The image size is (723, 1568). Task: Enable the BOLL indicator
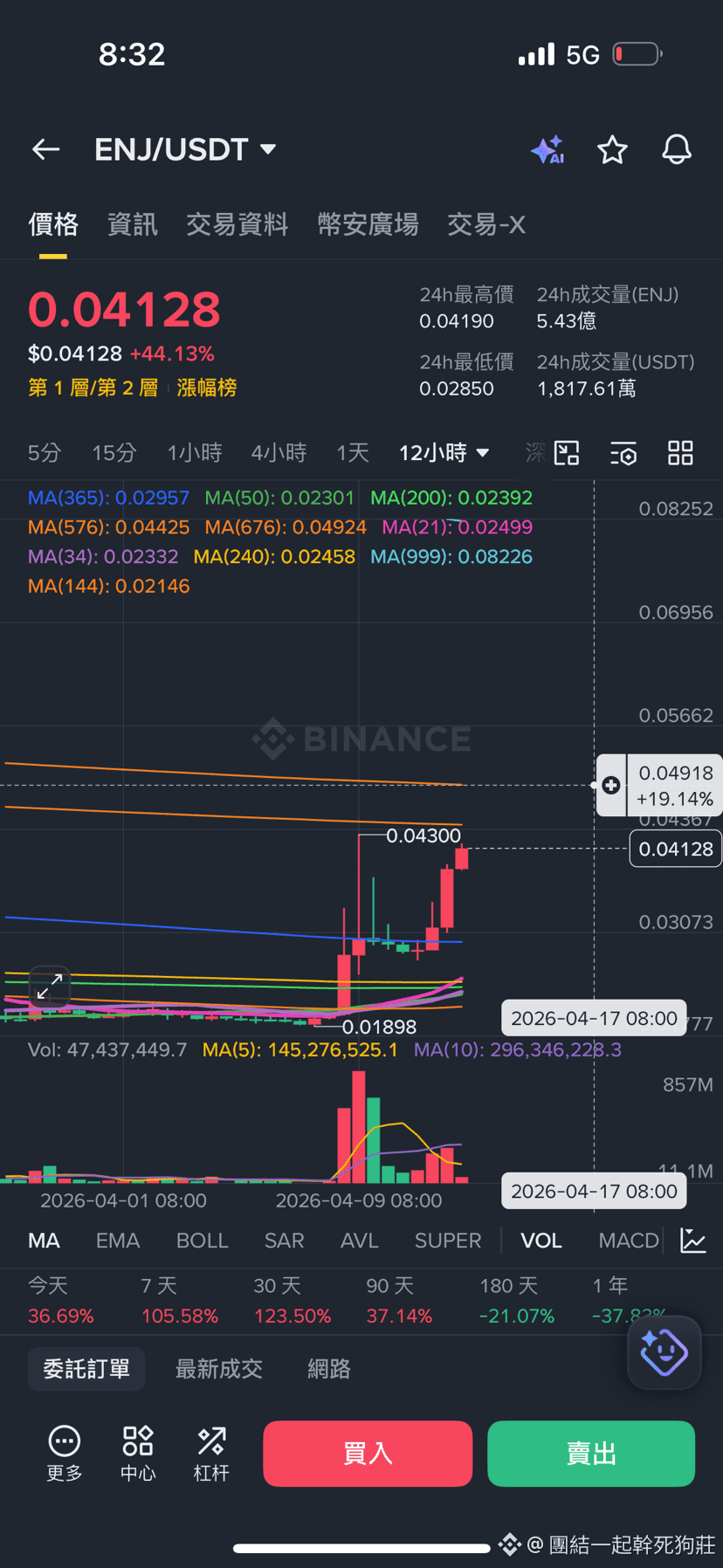pos(202,1241)
